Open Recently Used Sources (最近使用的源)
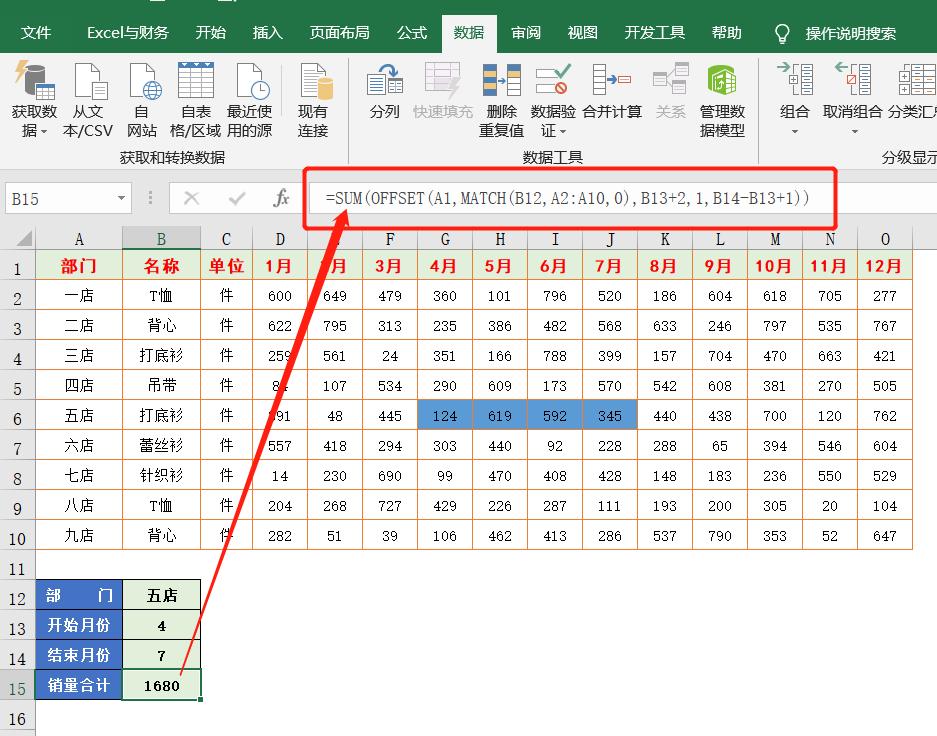The width and height of the screenshot is (937, 736). (x=250, y=100)
